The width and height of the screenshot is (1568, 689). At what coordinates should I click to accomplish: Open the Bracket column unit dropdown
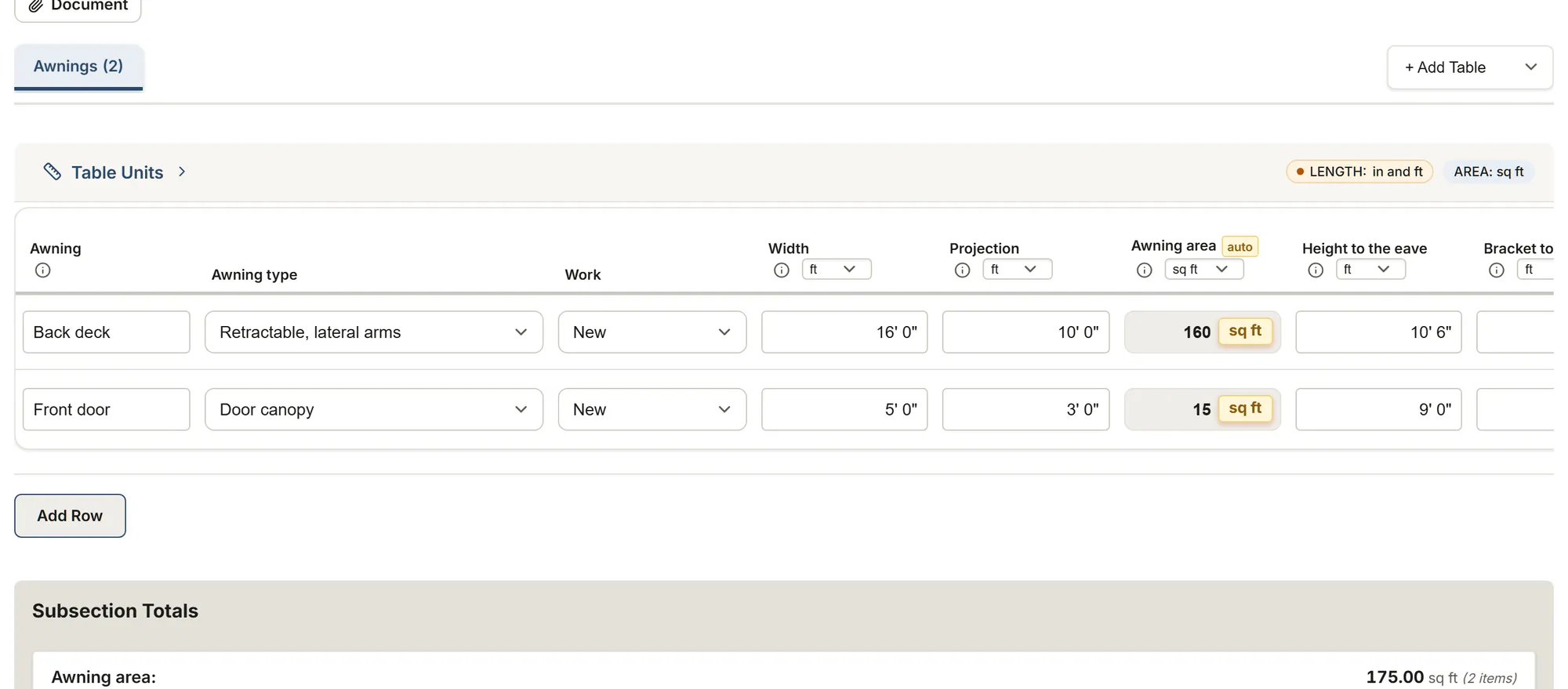coord(1535,269)
